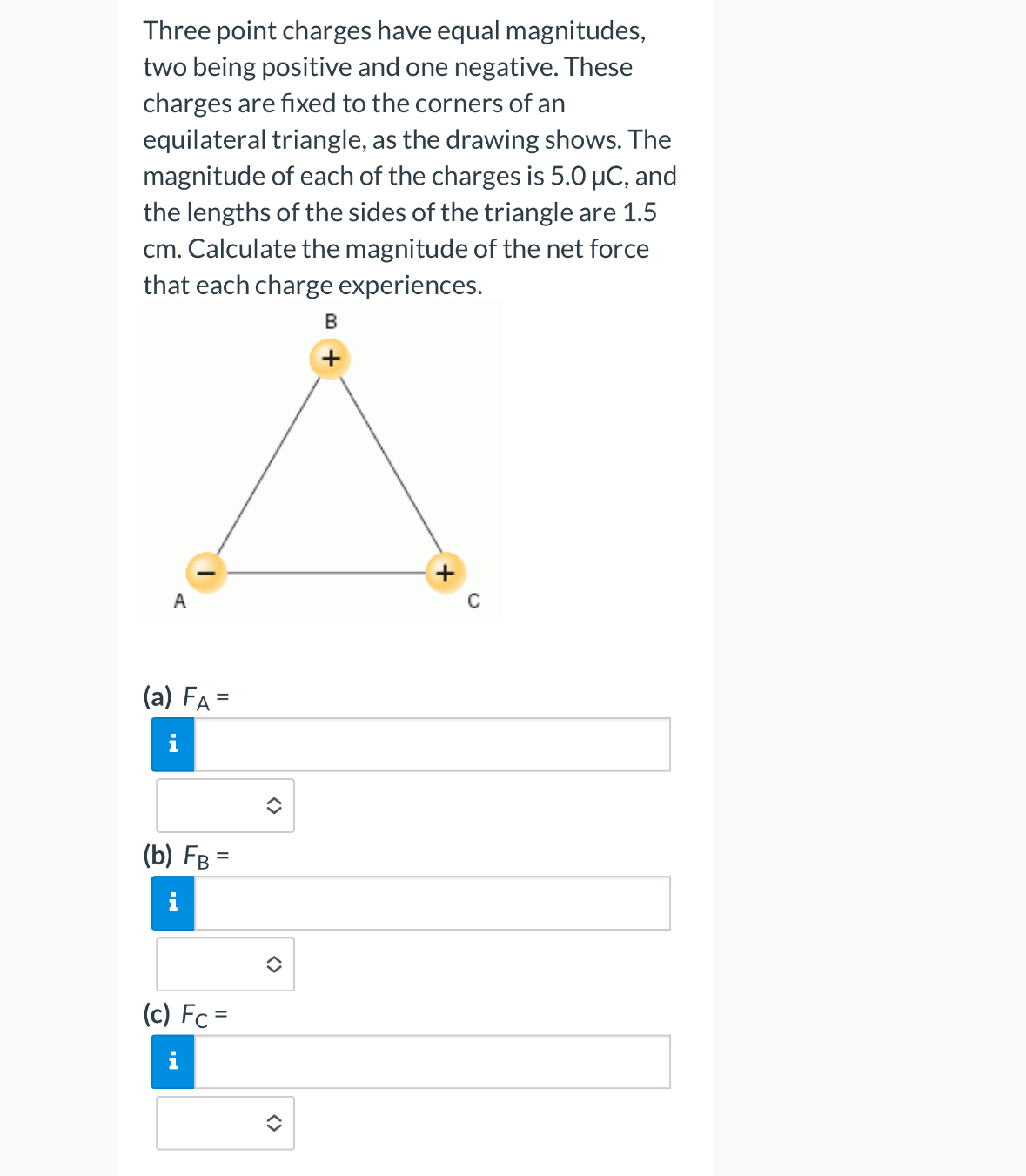
Task: Select the triangle drawing image
Action: [322, 462]
